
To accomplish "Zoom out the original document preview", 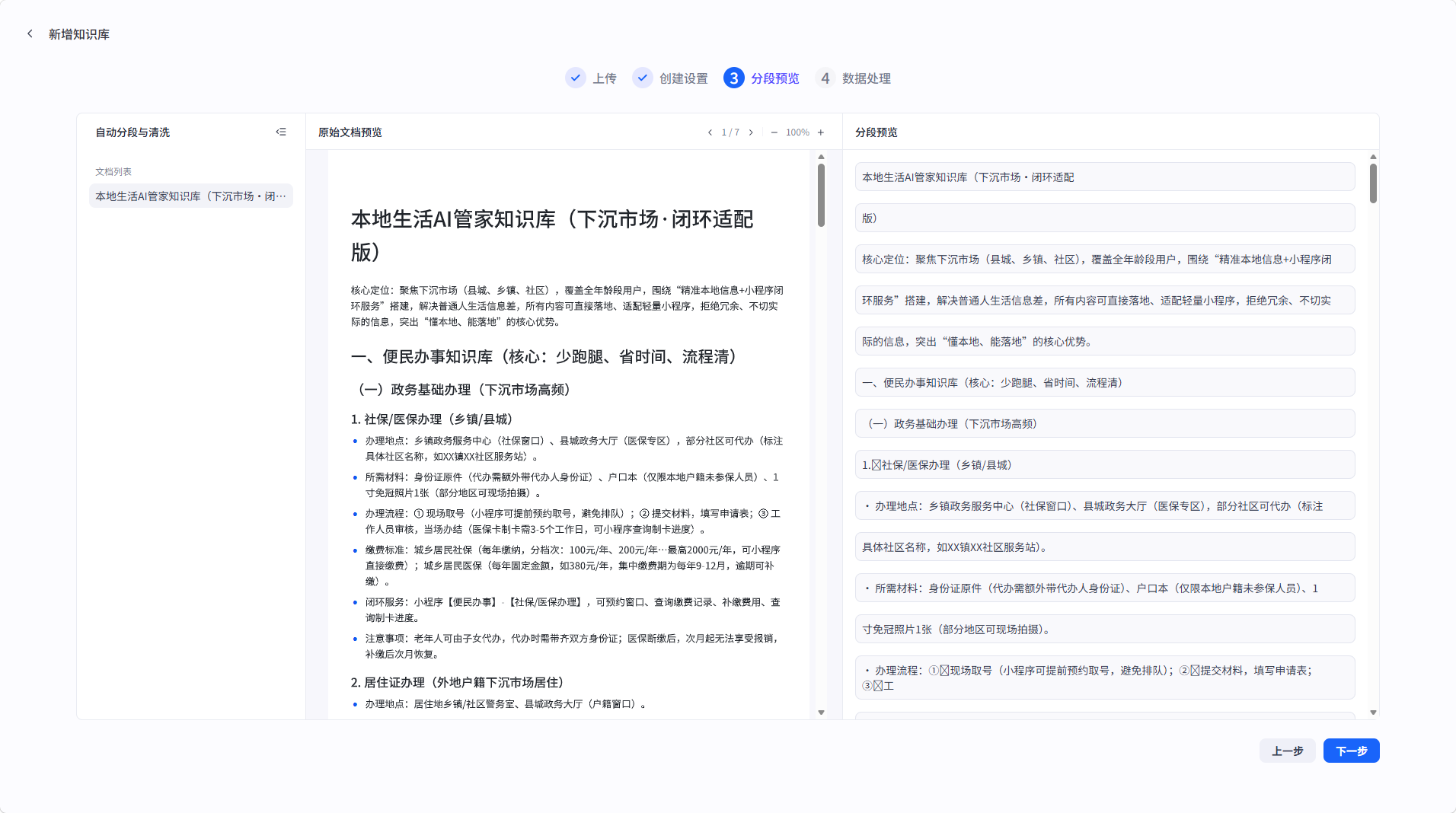I will (774, 132).
